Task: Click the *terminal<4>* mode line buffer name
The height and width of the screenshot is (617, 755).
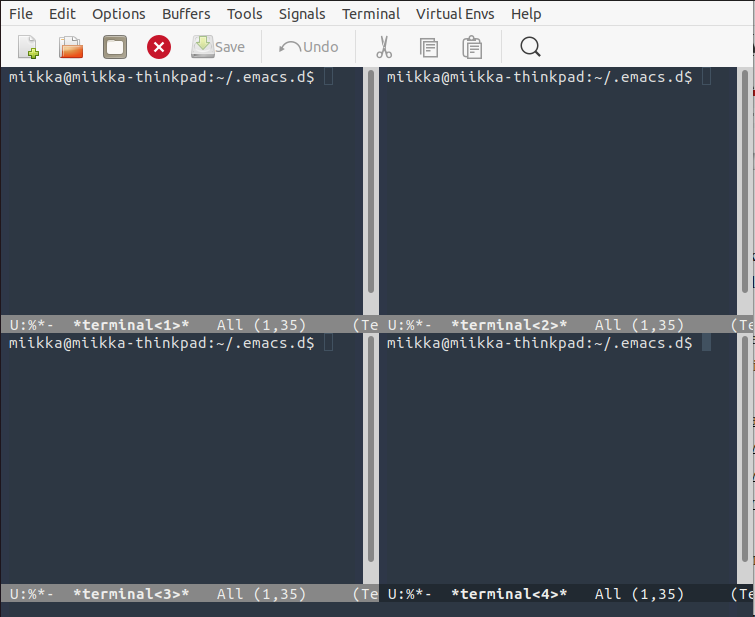Action: point(509,594)
